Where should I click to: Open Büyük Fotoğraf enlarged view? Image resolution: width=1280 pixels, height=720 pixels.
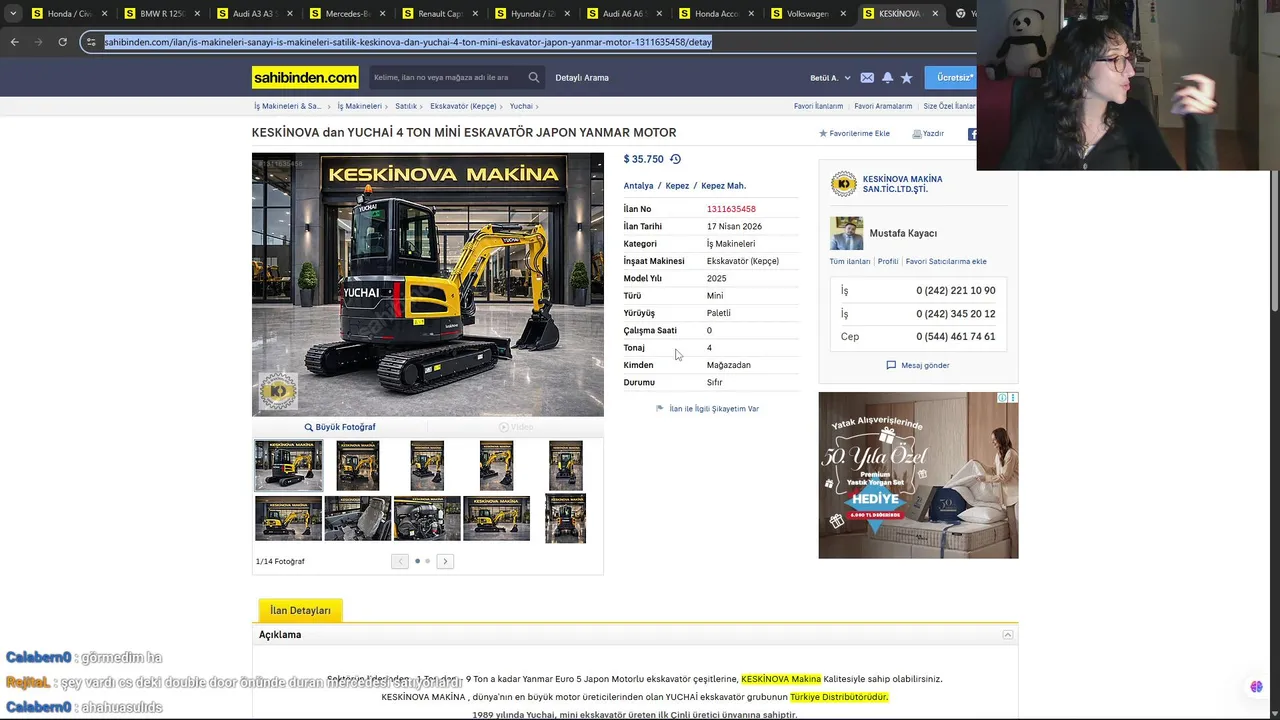[x=340, y=427]
